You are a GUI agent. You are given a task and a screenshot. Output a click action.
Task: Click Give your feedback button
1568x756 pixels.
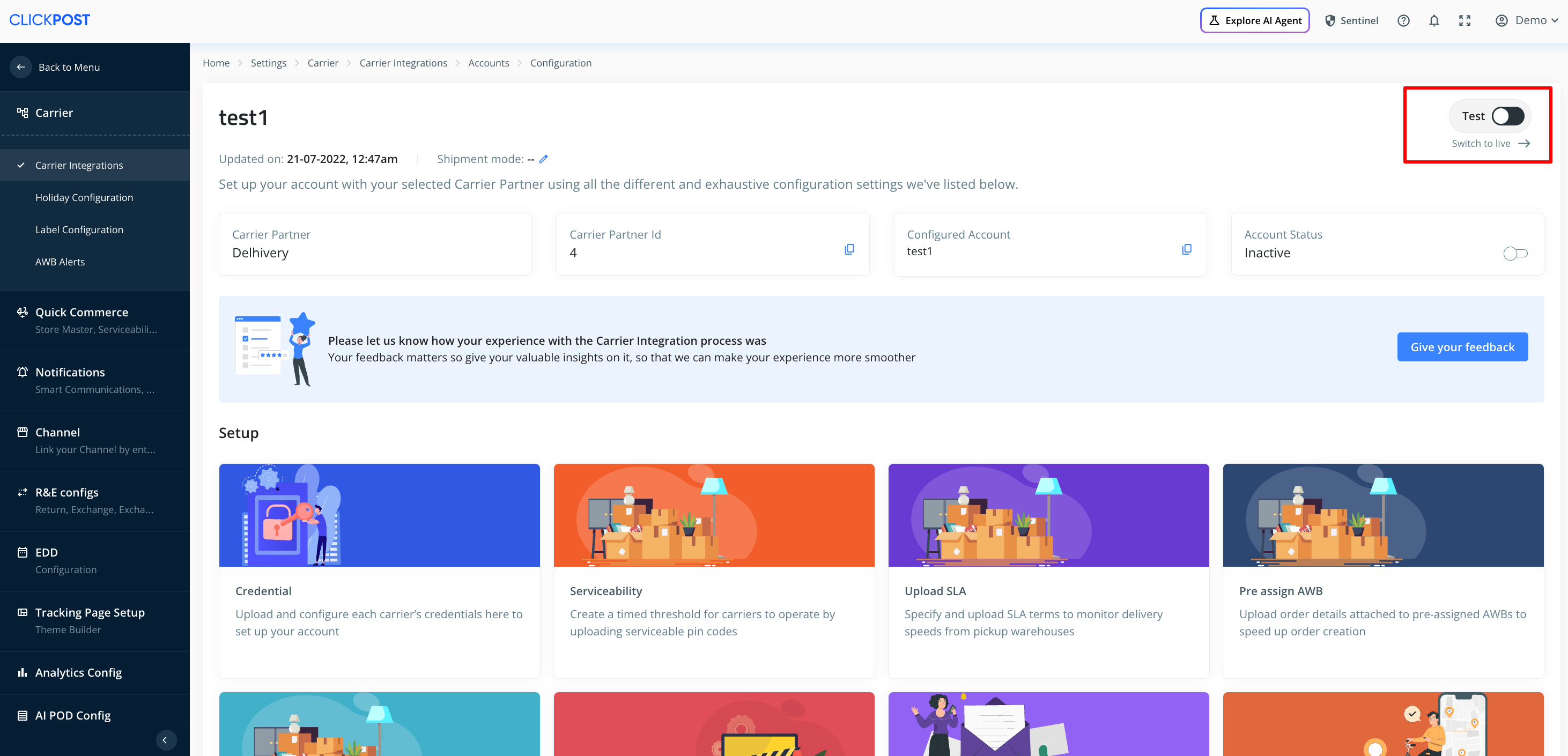1462,347
